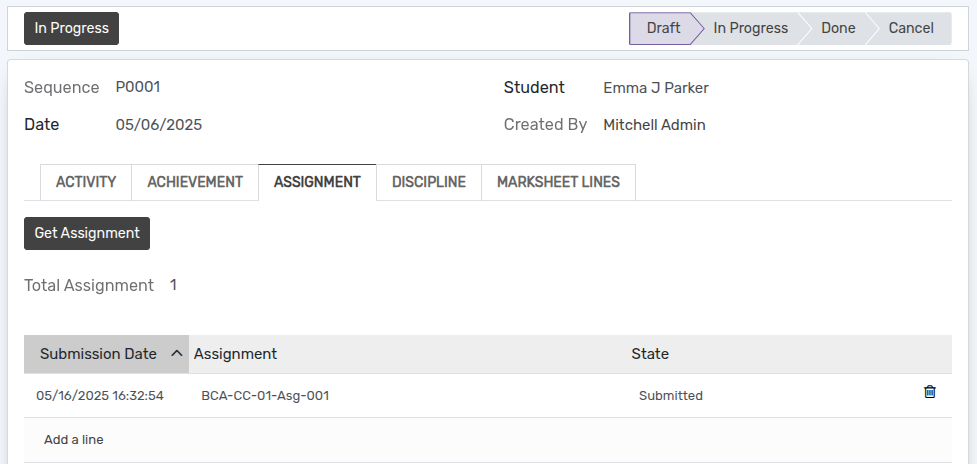Open the Student field Emma J Parker
This screenshot has width=977, height=464.
click(656, 88)
